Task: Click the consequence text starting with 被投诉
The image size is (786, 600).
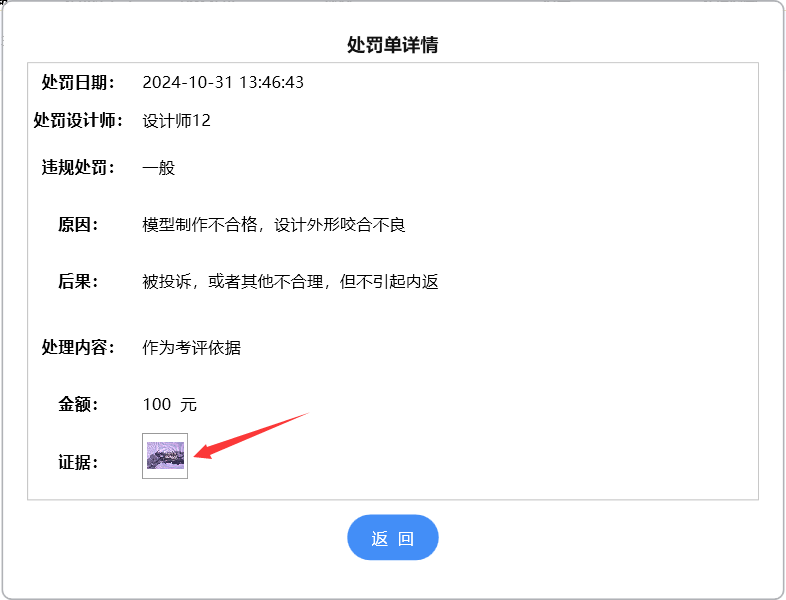Action: 290,282
